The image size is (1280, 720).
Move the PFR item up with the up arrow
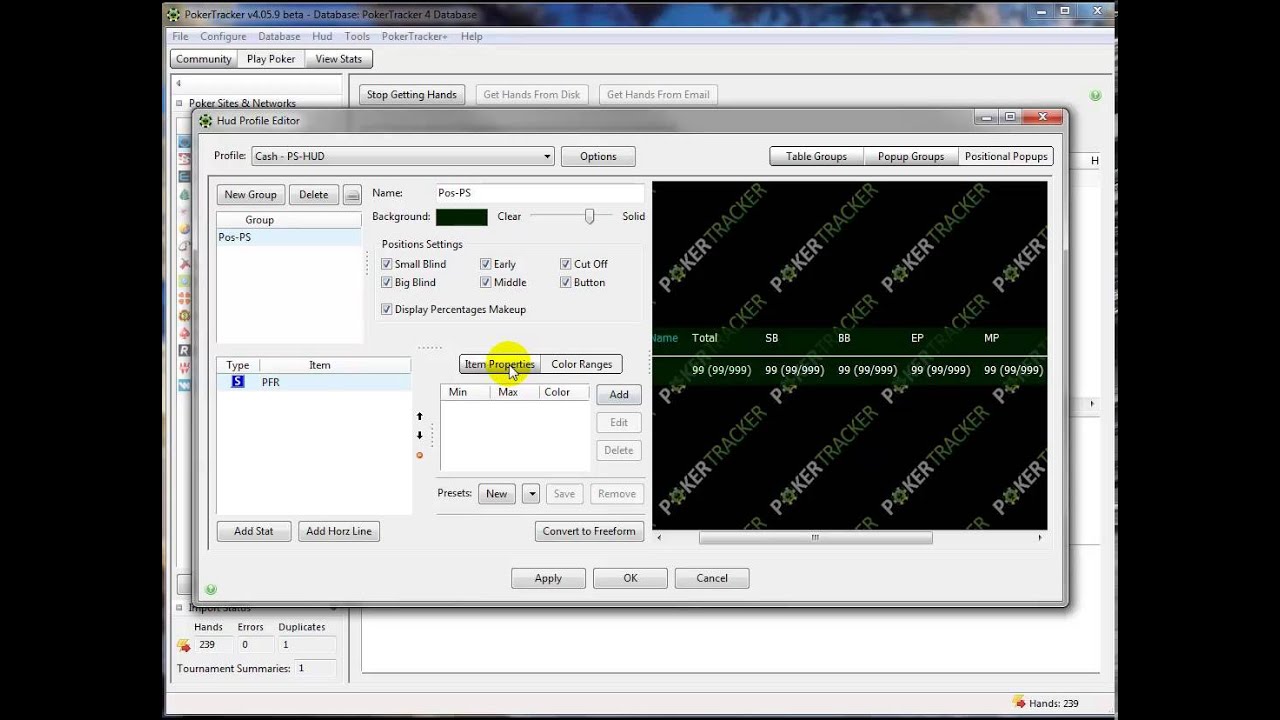[x=419, y=416]
